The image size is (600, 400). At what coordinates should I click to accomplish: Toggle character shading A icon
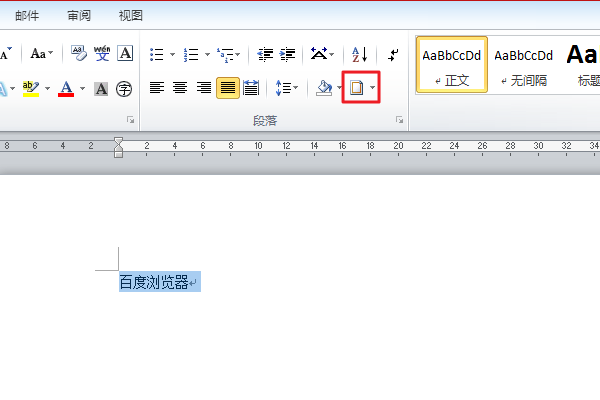(x=101, y=89)
